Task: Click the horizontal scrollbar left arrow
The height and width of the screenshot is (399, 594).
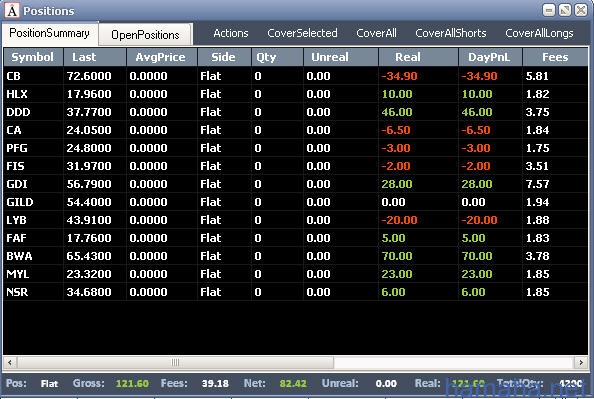Action: click(x=10, y=363)
